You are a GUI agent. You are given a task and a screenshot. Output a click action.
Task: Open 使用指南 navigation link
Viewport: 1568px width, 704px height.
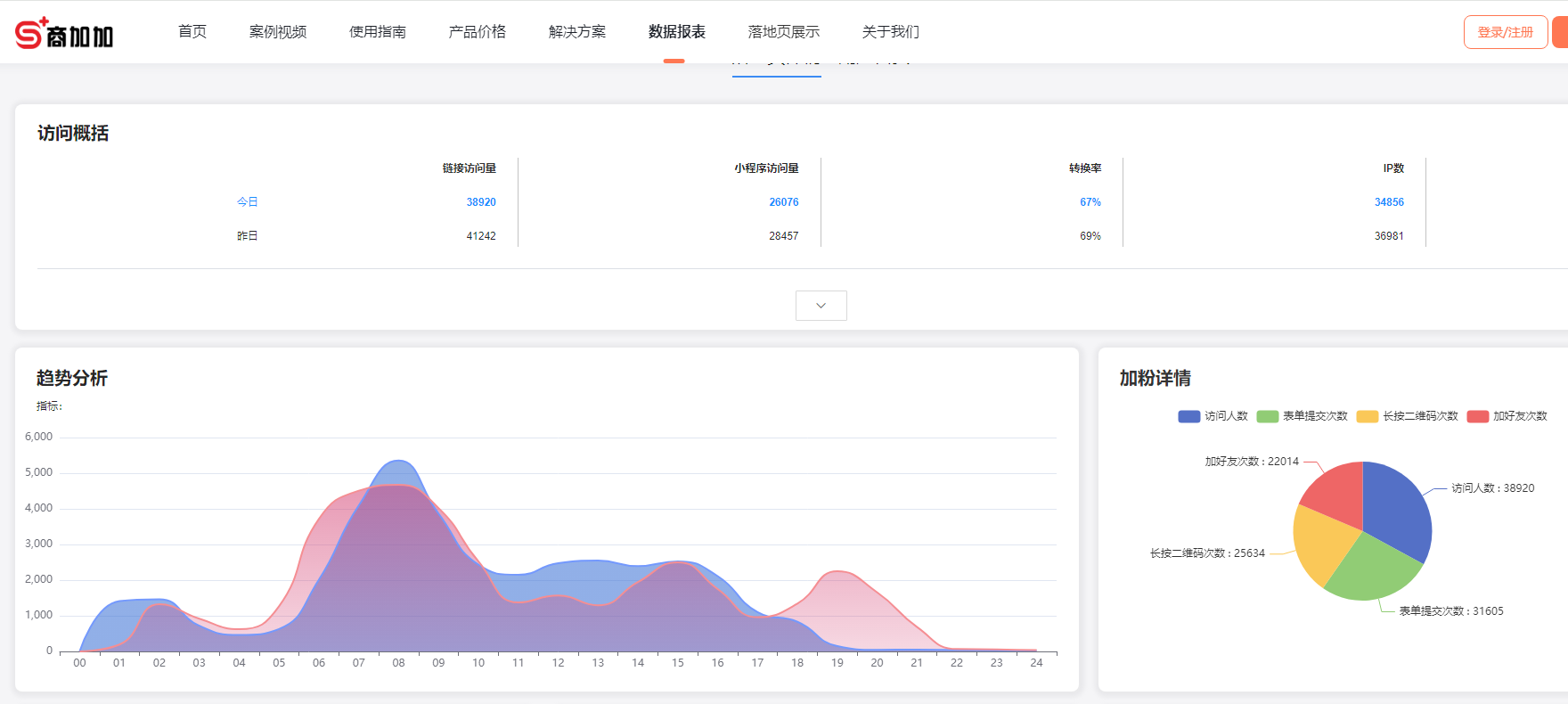pyautogui.click(x=378, y=32)
